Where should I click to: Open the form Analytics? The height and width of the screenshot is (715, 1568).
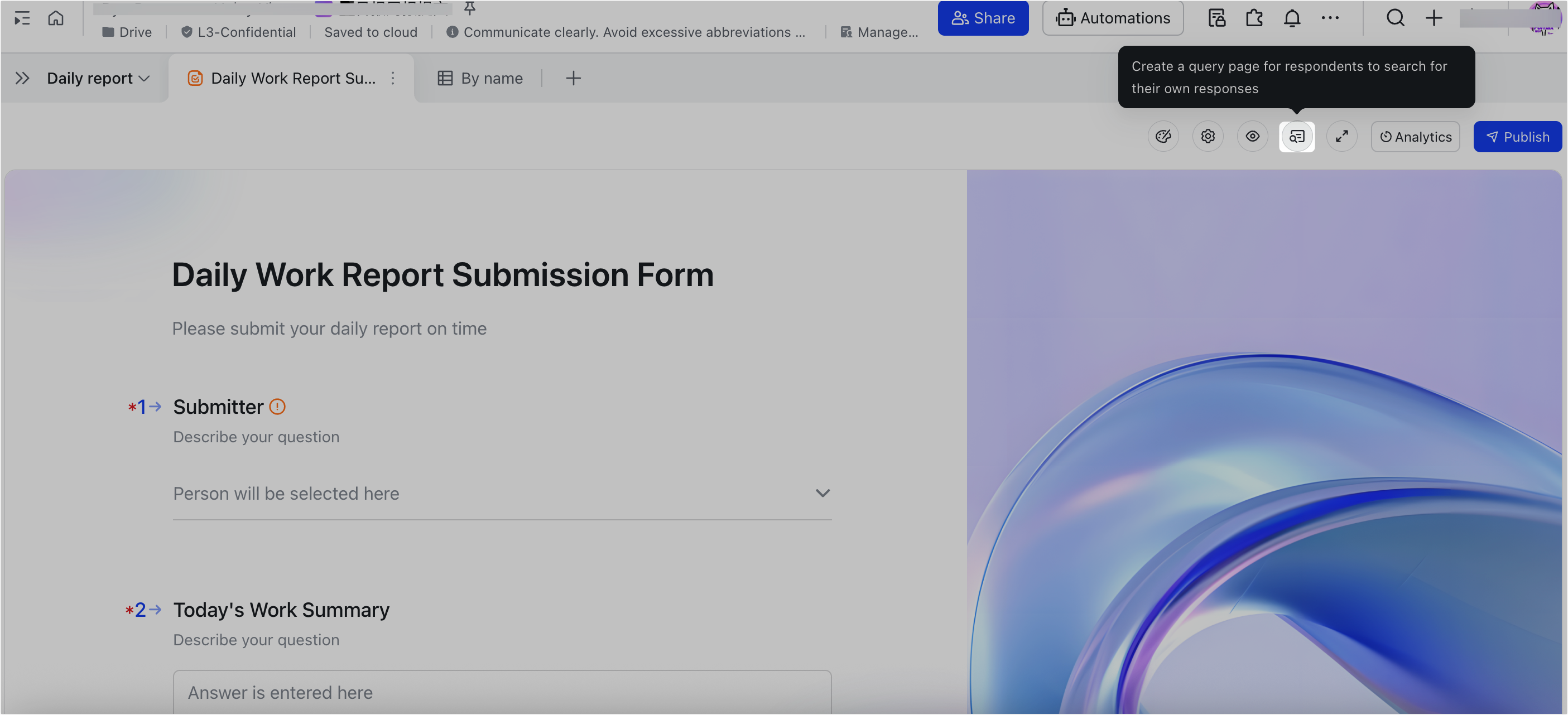coord(1415,137)
